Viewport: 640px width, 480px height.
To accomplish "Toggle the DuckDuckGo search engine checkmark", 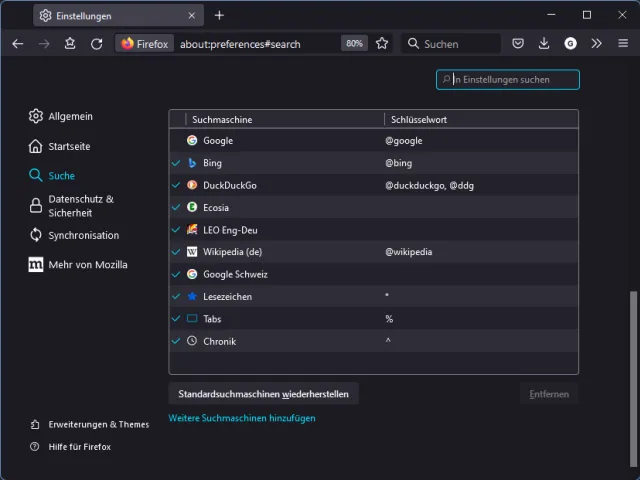I will pyautogui.click(x=176, y=185).
